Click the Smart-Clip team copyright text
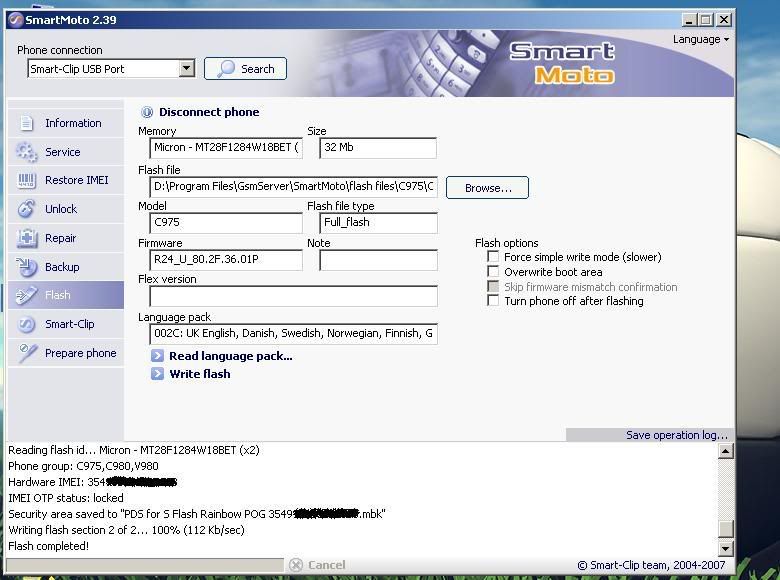This screenshot has height=580, width=780. point(651,565)
